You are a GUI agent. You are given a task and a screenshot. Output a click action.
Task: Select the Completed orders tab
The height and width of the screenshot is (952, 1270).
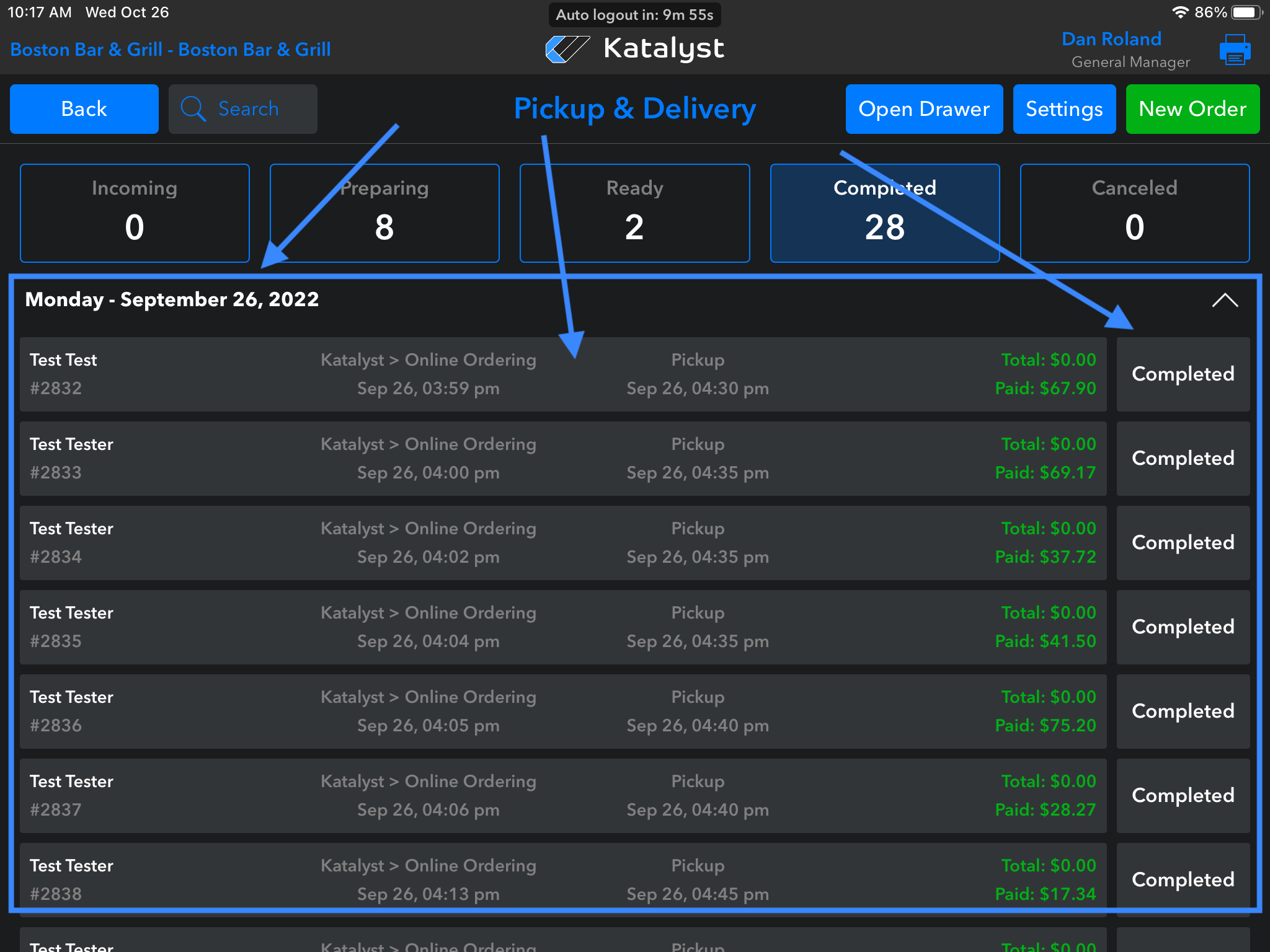884,213
